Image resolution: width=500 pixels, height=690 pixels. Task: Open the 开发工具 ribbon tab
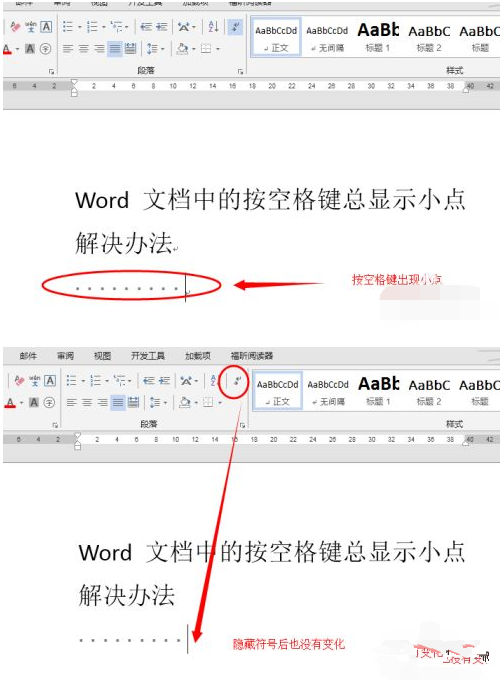click(148, 356)
